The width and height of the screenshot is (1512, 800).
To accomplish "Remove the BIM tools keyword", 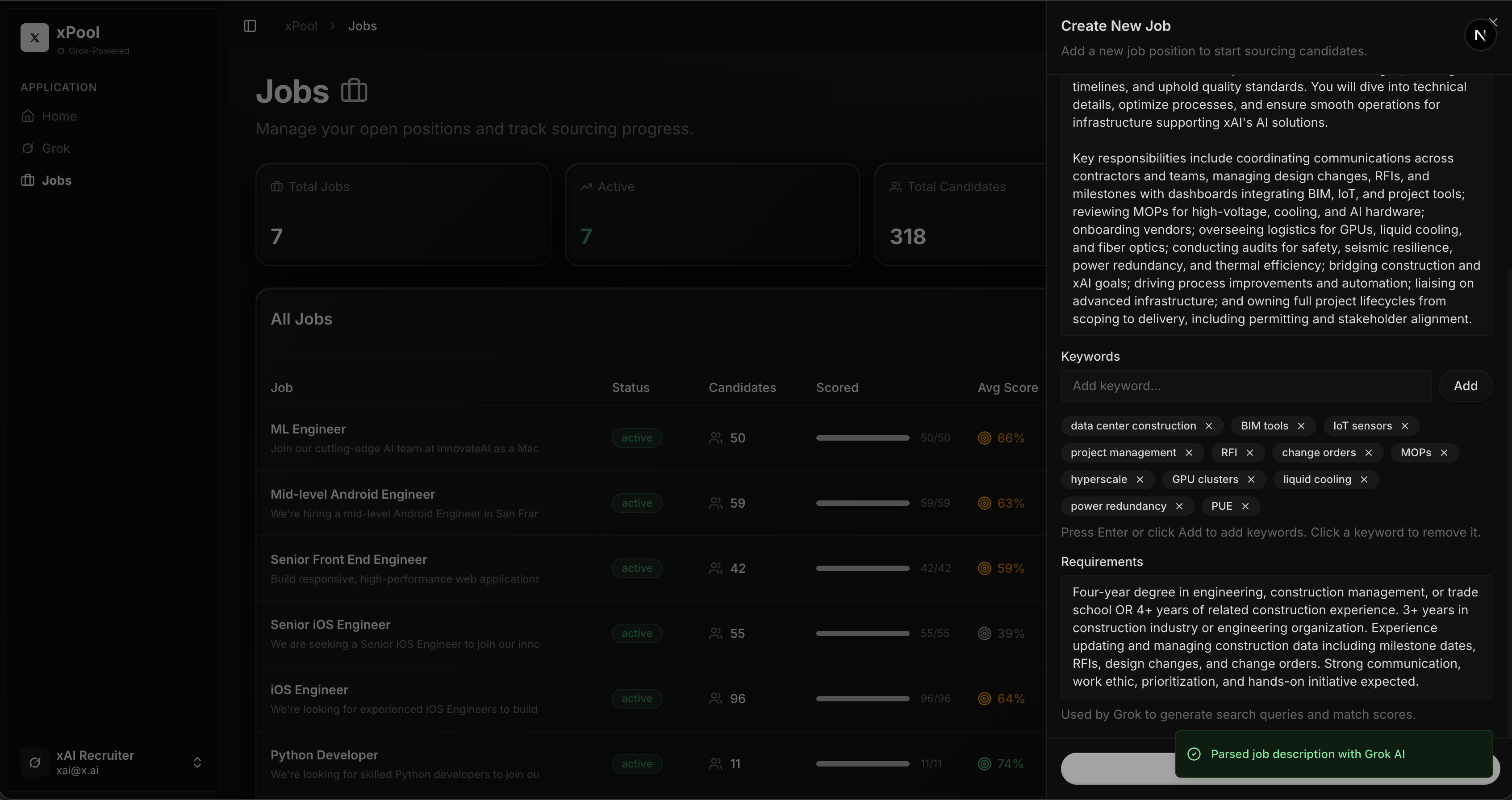I will [1301, 426].
